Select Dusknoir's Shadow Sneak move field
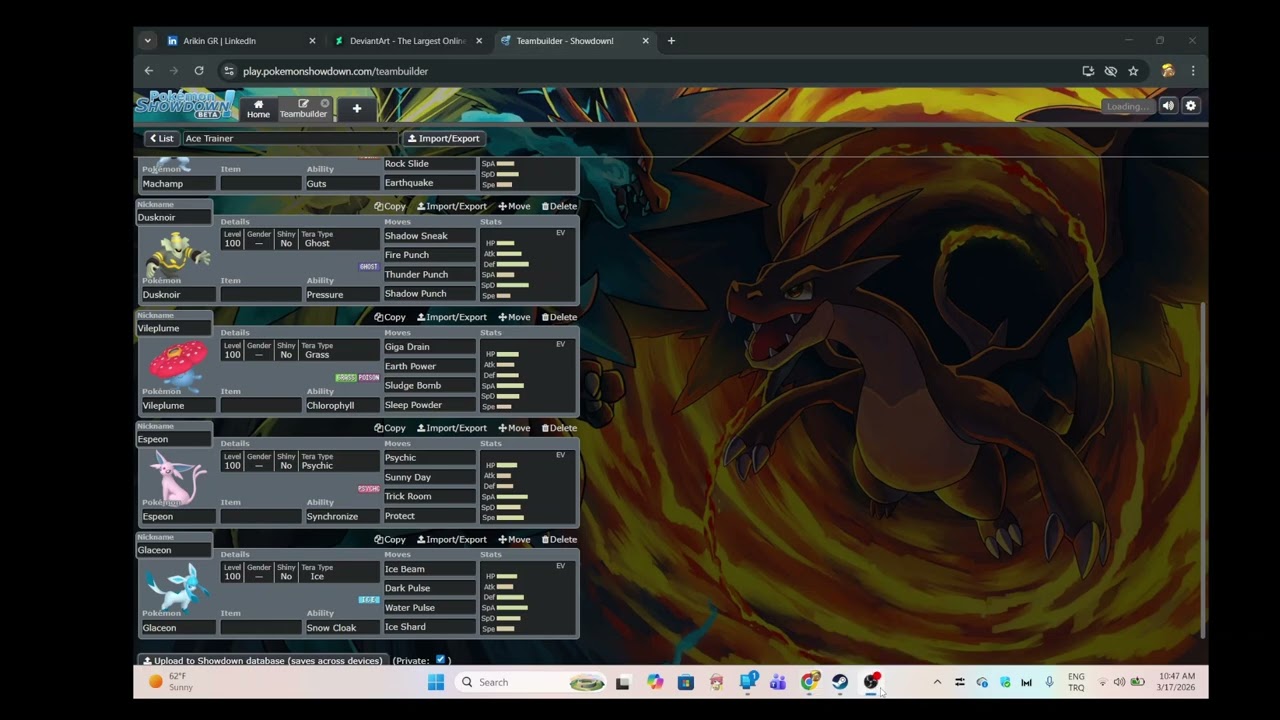 (429, 236)
